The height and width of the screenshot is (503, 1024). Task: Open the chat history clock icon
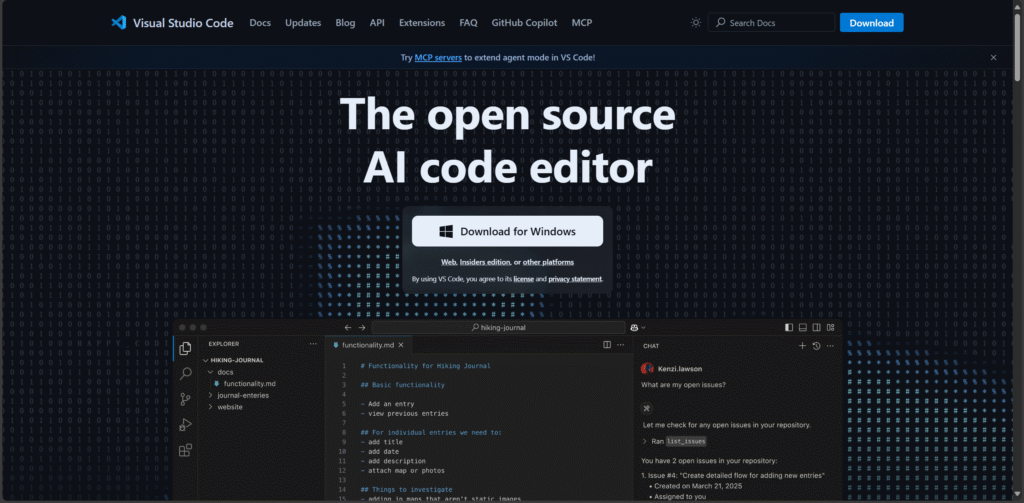click(816, 346)
